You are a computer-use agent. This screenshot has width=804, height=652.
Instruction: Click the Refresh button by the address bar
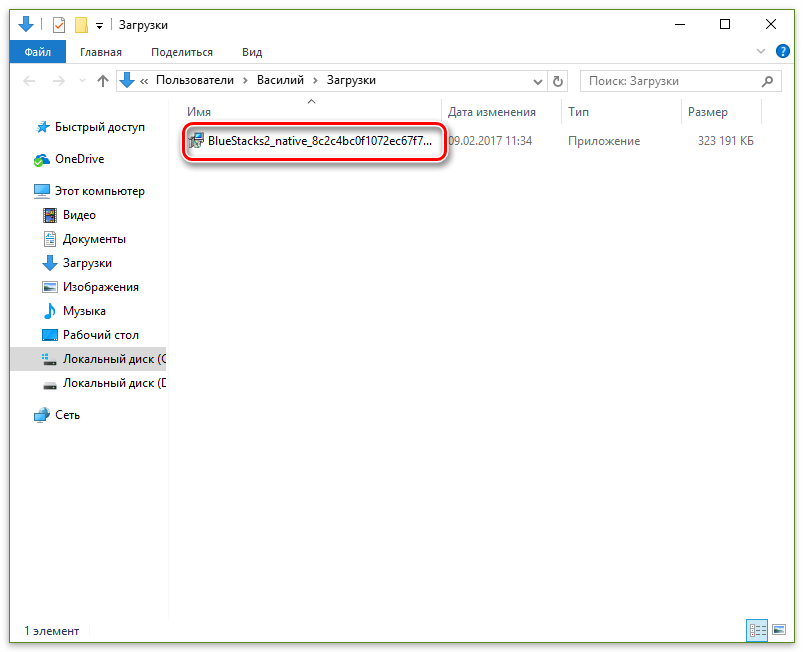pos(558,81)
